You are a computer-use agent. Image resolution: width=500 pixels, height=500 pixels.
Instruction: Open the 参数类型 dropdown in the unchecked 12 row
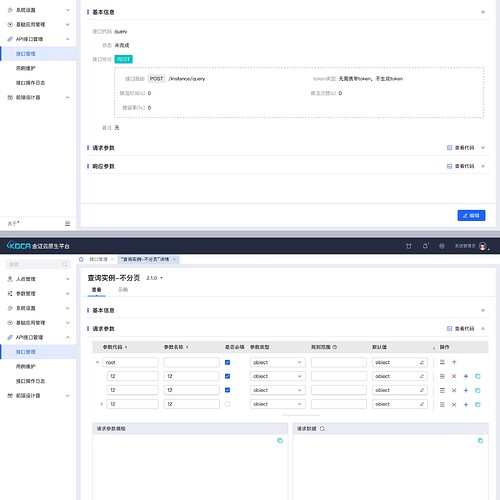tap(277, 404)
